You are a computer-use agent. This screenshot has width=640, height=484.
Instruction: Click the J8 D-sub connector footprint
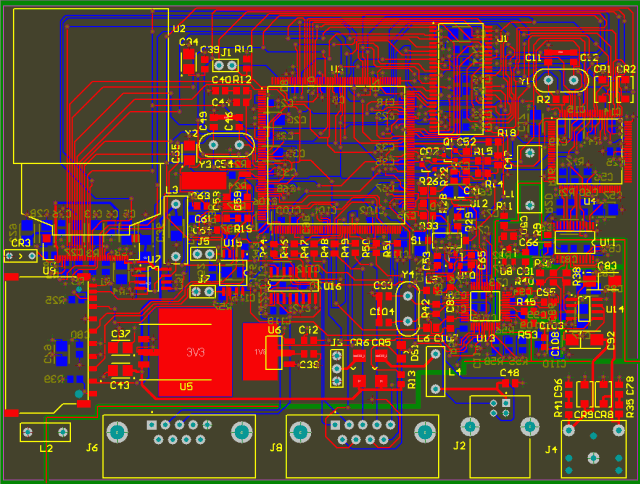[x=362, y=446]
